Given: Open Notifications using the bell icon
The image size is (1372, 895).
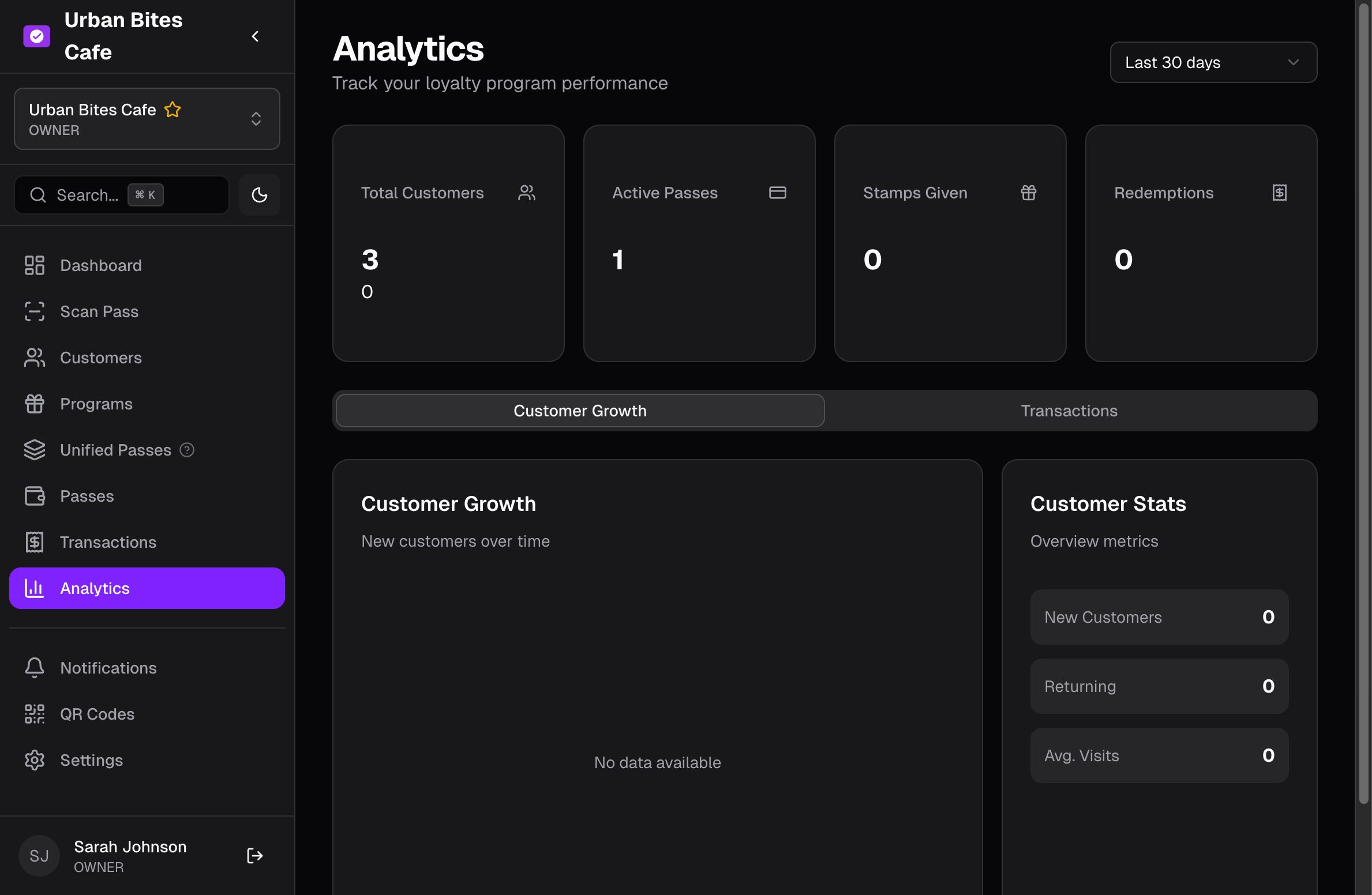Looking at the screenshot, I should pyautogui.click(x=35, y=667).
